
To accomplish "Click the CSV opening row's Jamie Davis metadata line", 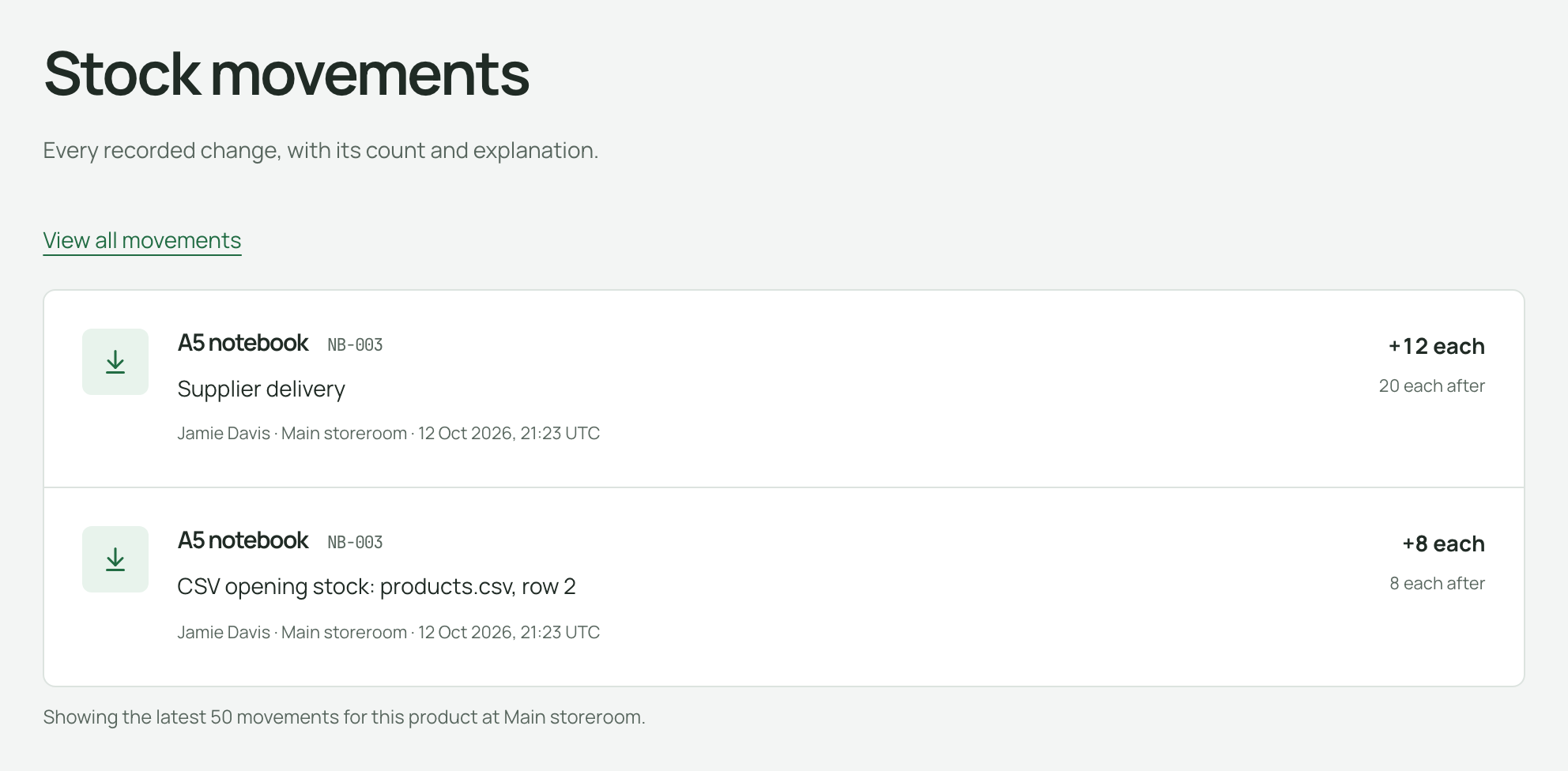I will point(389,632).
